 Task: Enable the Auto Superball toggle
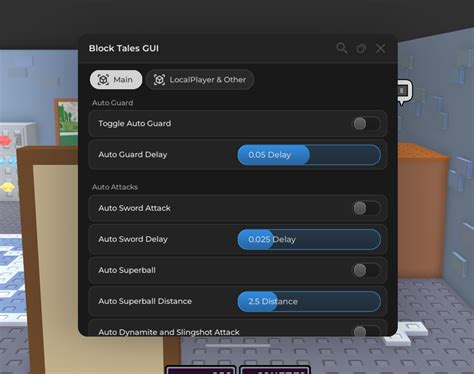tap(366, 270)
